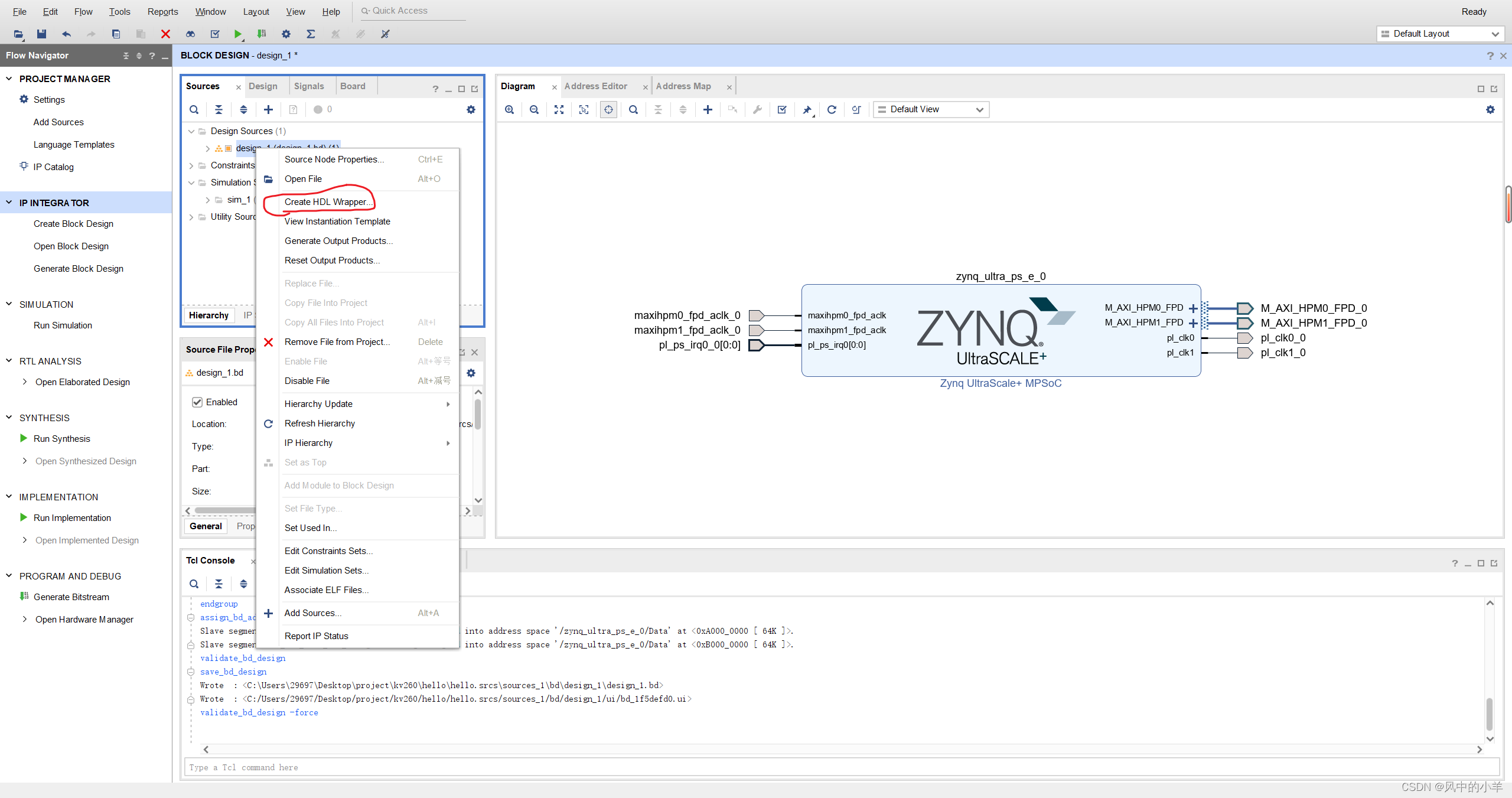Open Diagram settings gear icon
1512x798 pixels.
pos(1490,109)
